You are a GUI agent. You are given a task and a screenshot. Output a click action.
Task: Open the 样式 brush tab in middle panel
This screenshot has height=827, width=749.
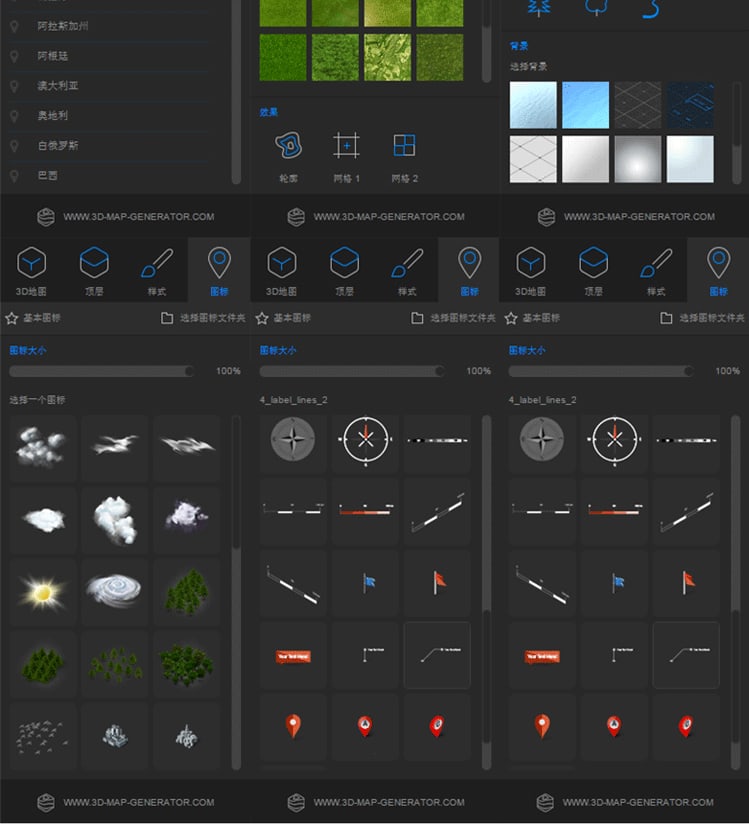tap(407, 270)
